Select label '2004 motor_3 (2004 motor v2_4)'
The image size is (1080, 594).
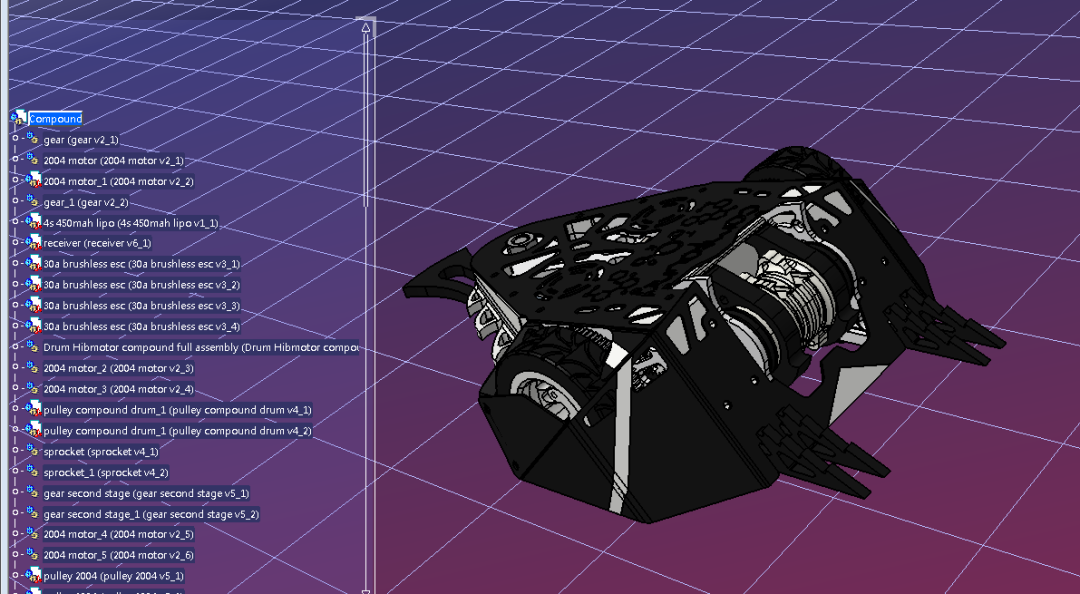coord(118,389)
